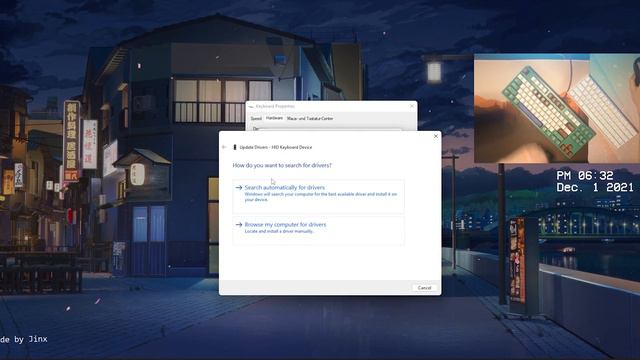Open Maus- und Tastatur-Center tab

310,118
